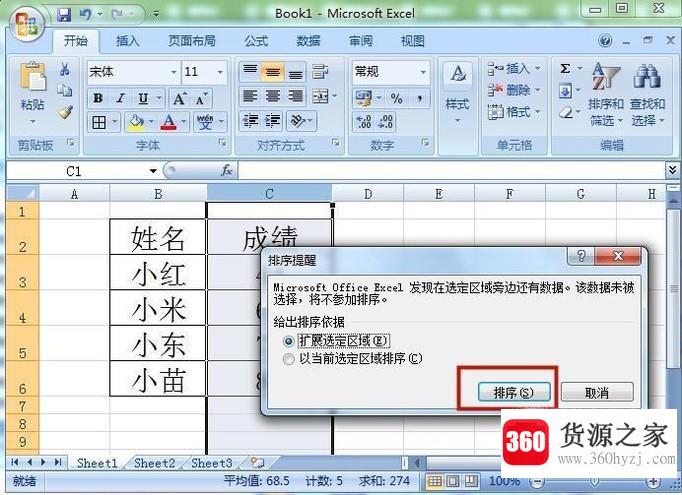Switch to the 公式 ribbon tab
Viewport: 682px width, 495px height.
point(256,41)
